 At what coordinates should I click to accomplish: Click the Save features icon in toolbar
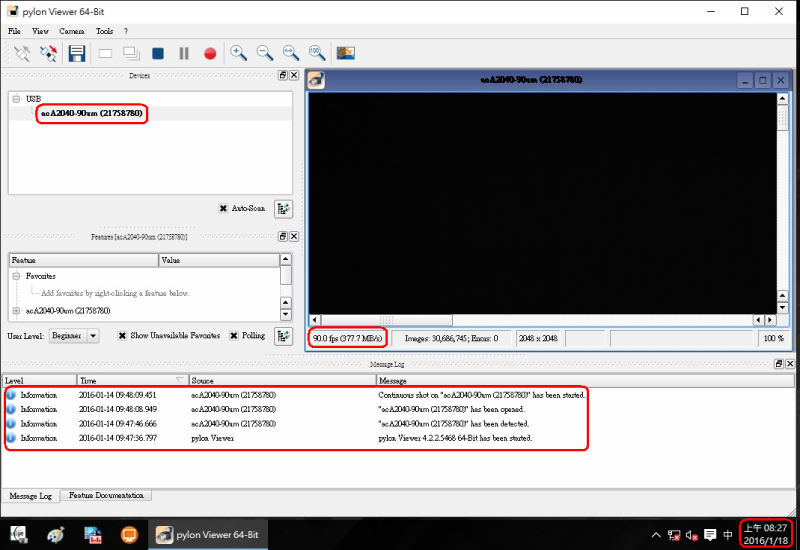point(76,53)
